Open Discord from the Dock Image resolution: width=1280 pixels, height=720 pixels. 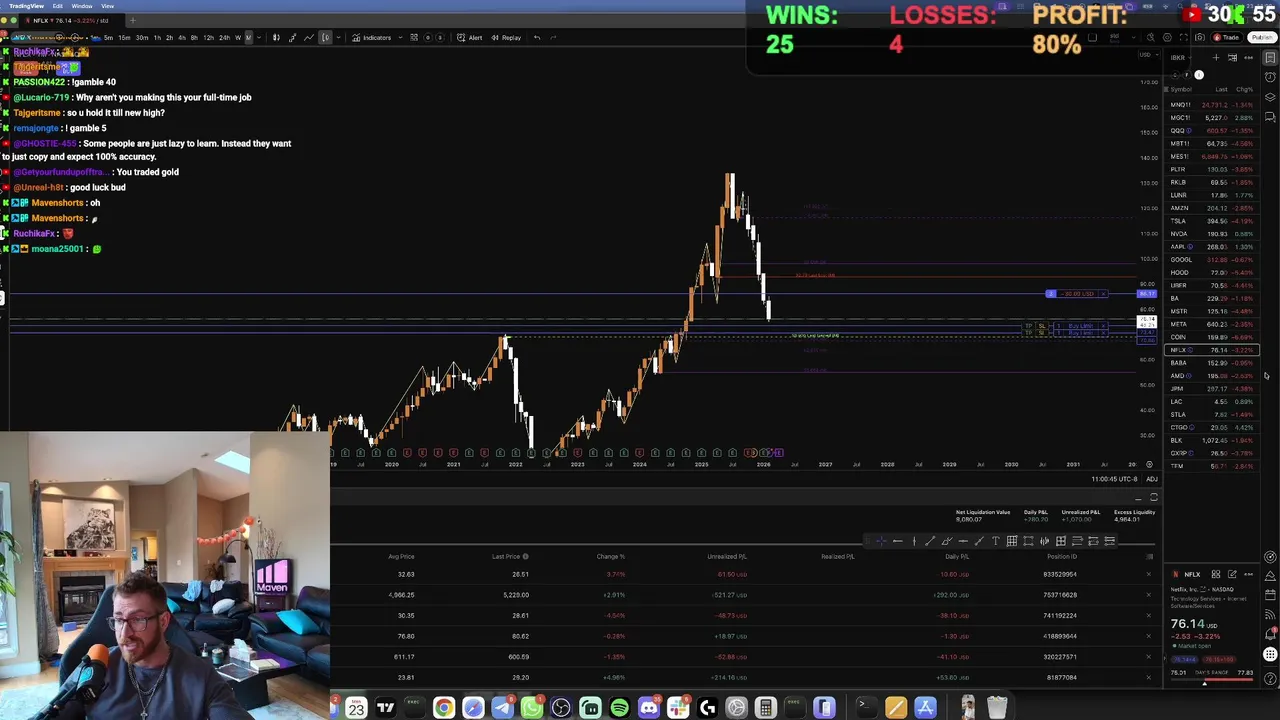pyautogui.click(x=649, y=708)
